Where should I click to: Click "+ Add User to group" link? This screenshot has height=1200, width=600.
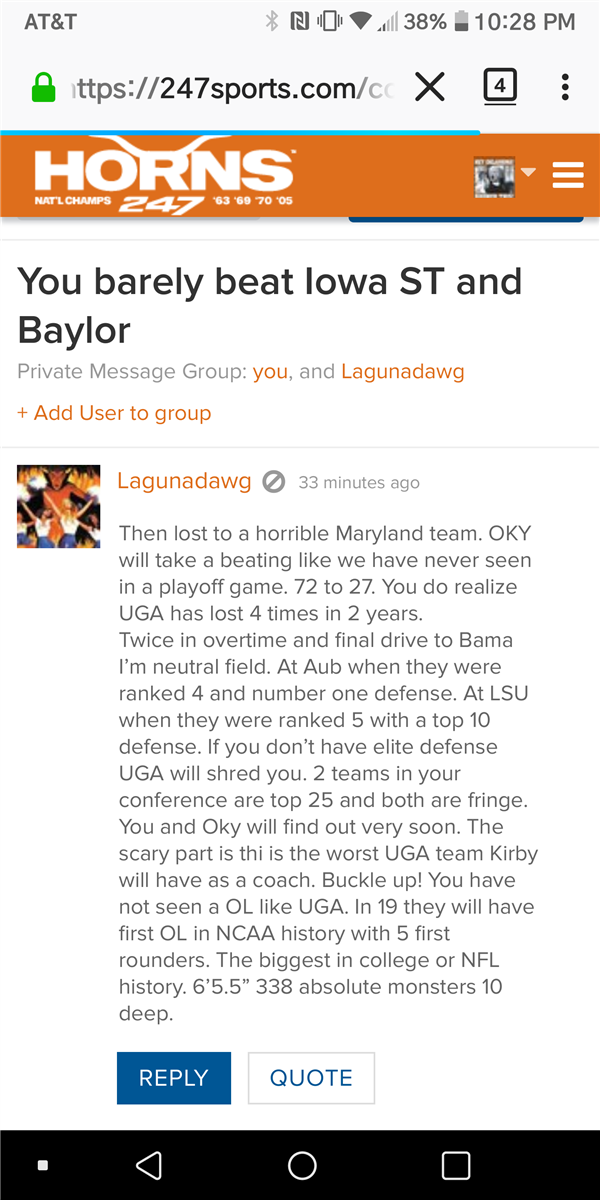pyautogui.click(x=114, y=413)
